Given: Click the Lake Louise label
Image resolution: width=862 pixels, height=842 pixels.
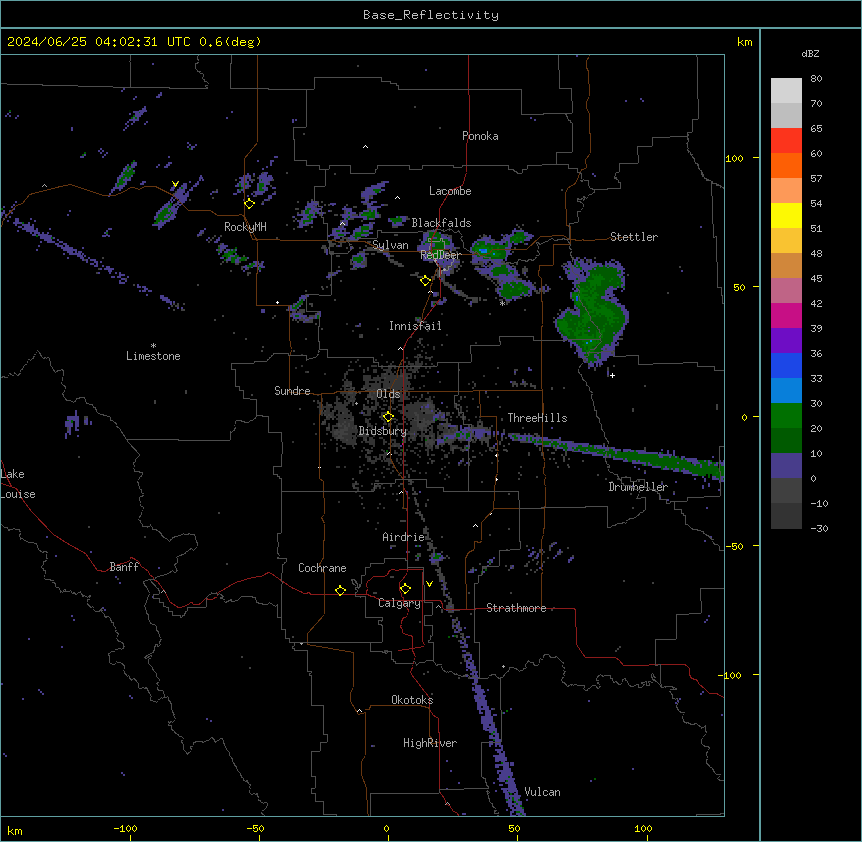Looking at the screenshot, I should (18, 484).
